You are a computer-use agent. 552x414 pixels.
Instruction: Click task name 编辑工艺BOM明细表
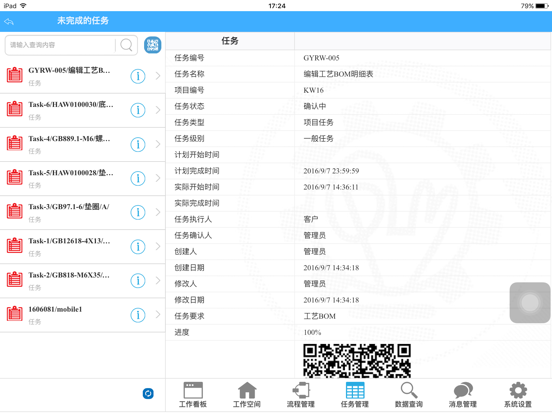click(x=338, y=74)
